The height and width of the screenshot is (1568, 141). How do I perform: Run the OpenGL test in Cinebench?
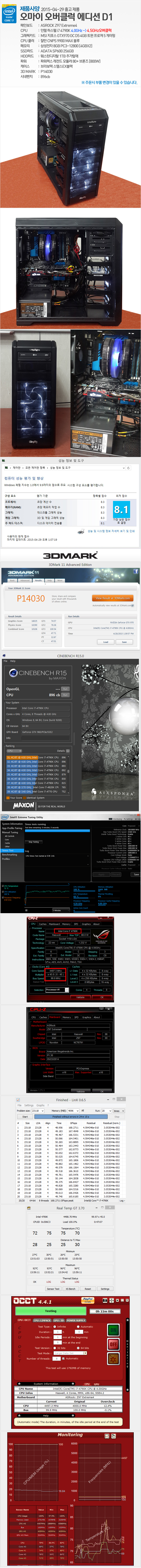[65, 689]
